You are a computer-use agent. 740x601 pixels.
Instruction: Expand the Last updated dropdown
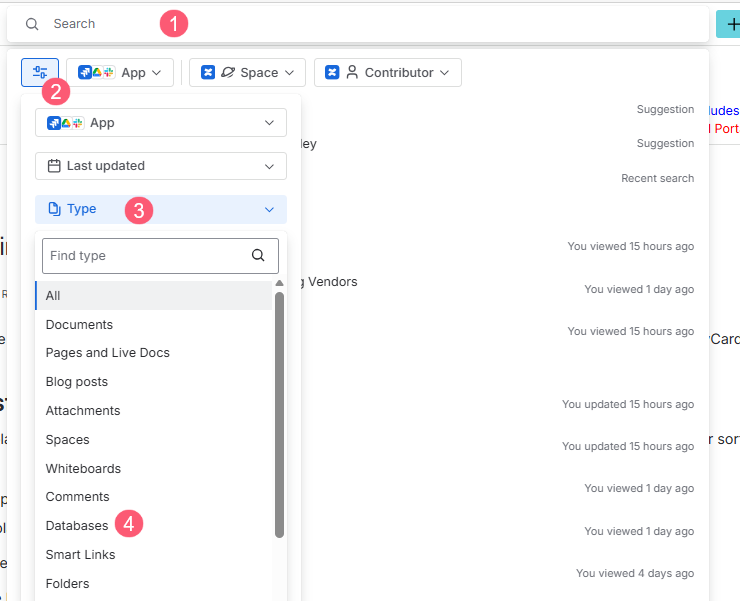point(161,166)
